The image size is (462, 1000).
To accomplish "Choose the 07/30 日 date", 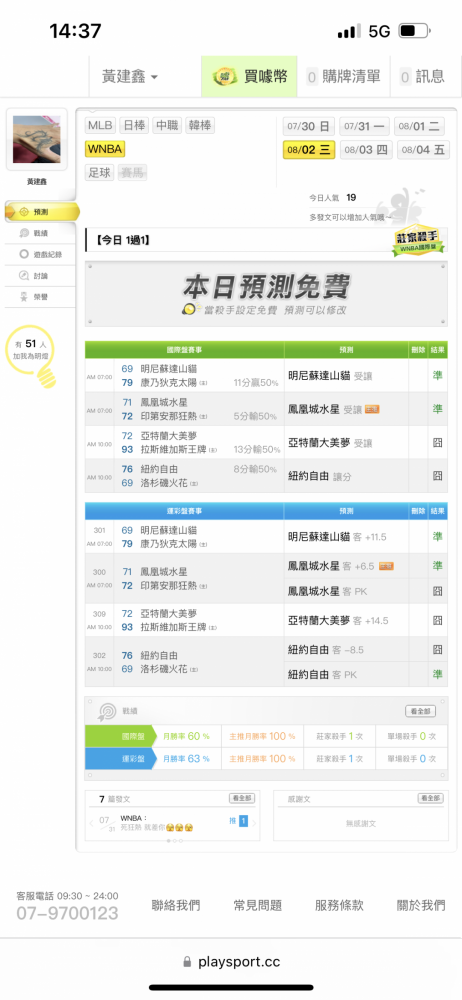I will tap(309, 126).
